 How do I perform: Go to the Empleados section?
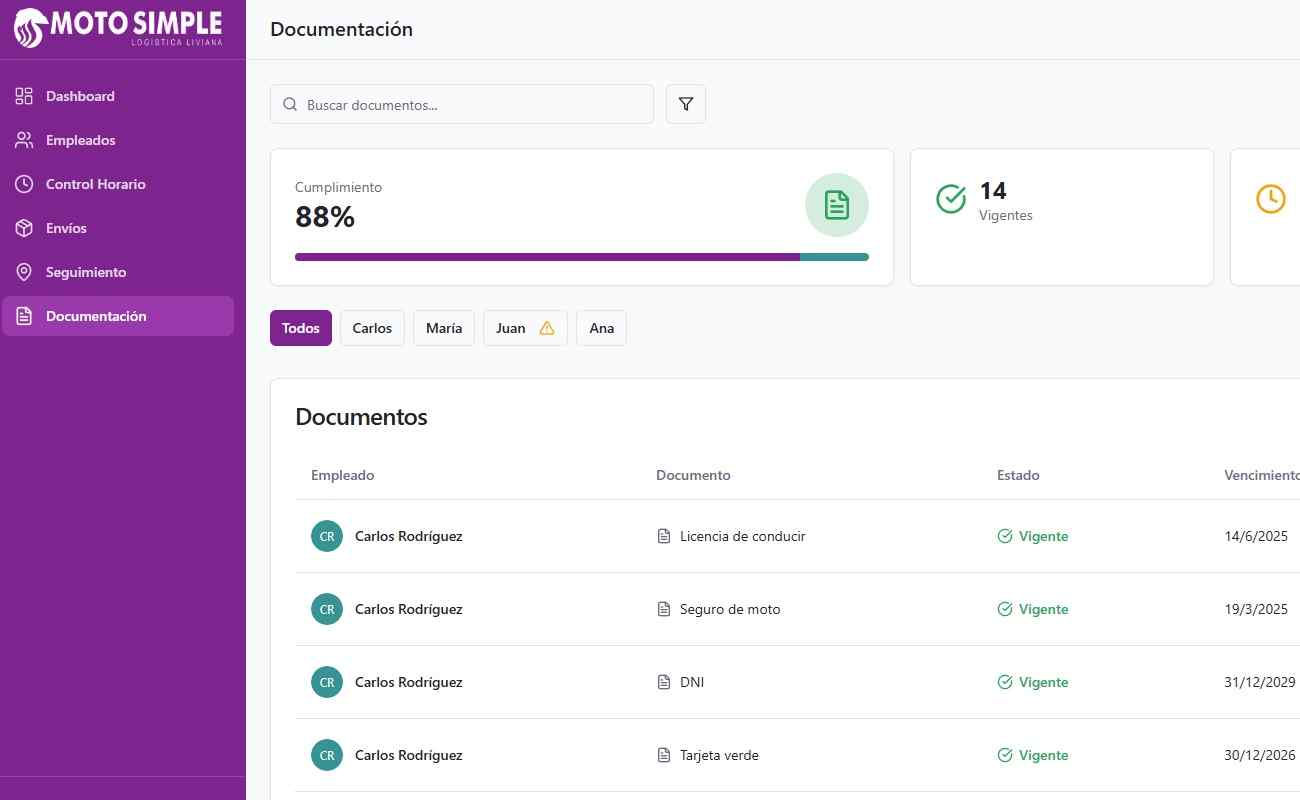click(x=118, y=140)
